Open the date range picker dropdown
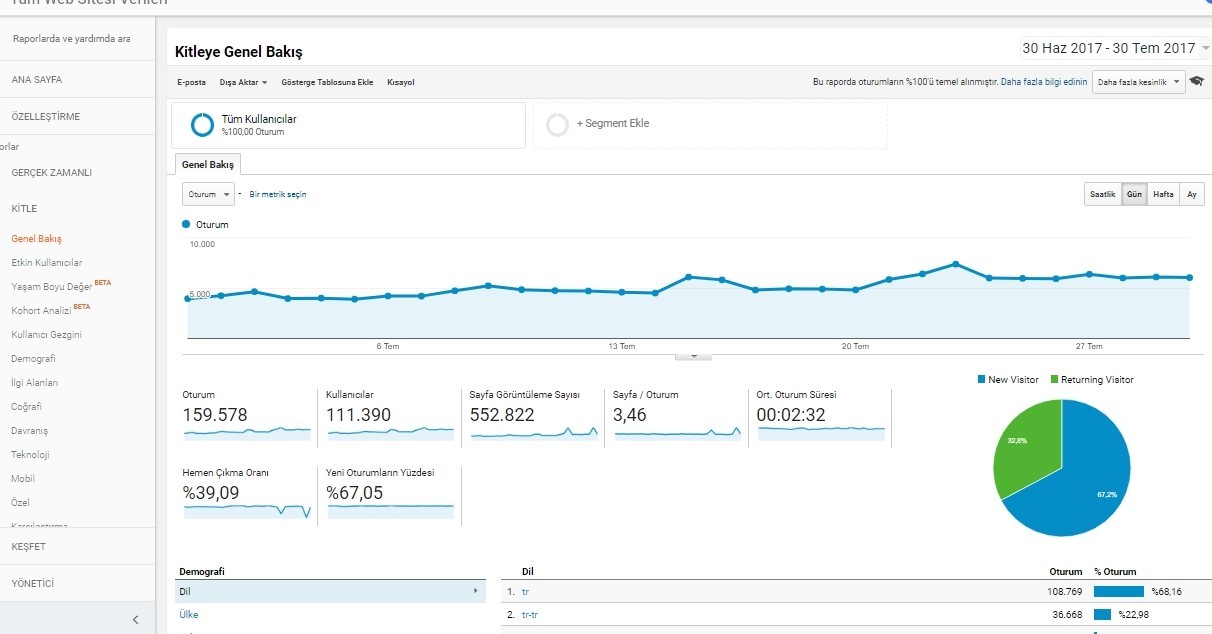Image resolution: width=1212 pixels, height=634 pixels. [x=1114, y=48]
